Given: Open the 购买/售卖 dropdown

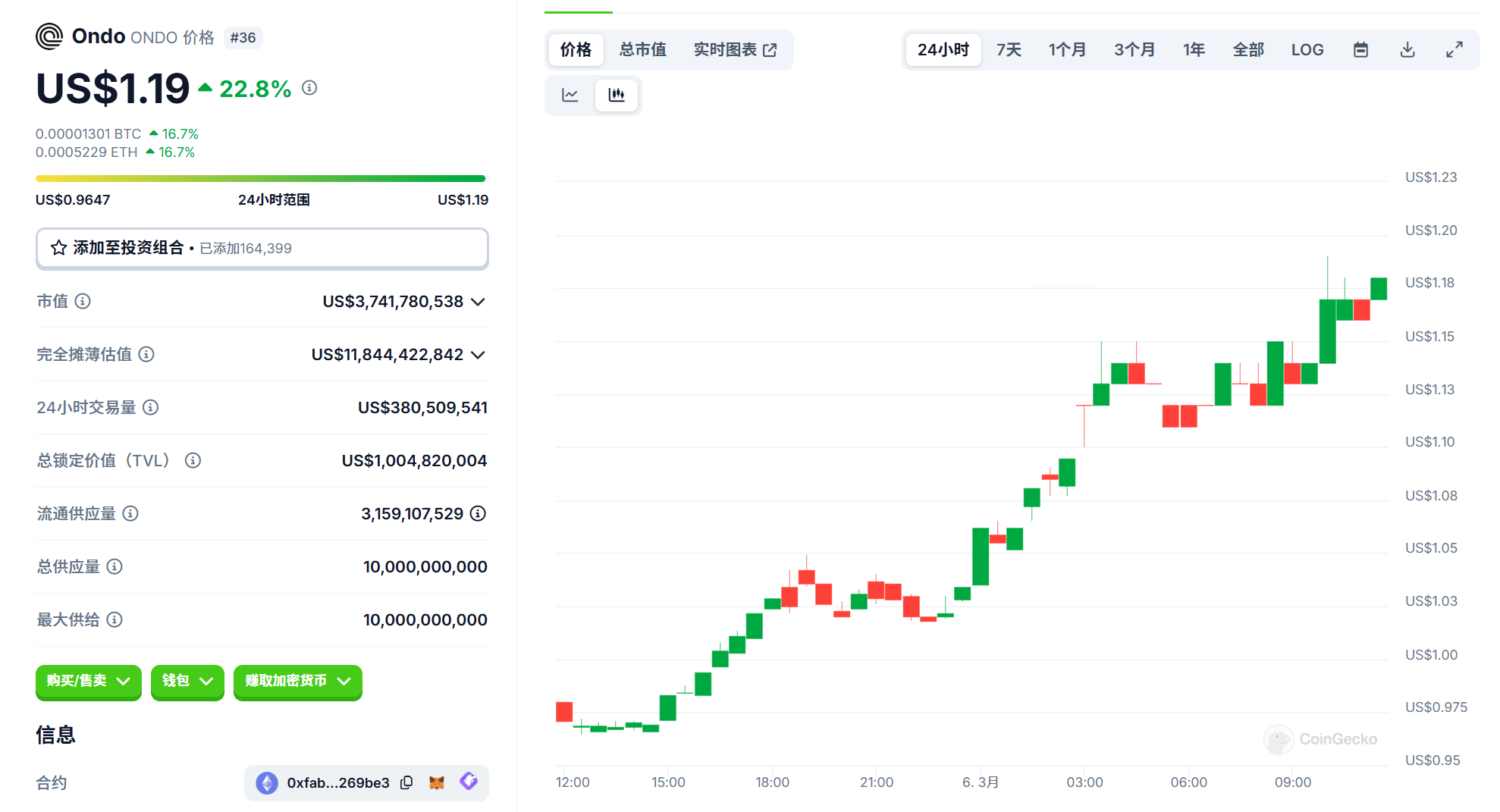Looking at the screenshot, I should [88, 682].
